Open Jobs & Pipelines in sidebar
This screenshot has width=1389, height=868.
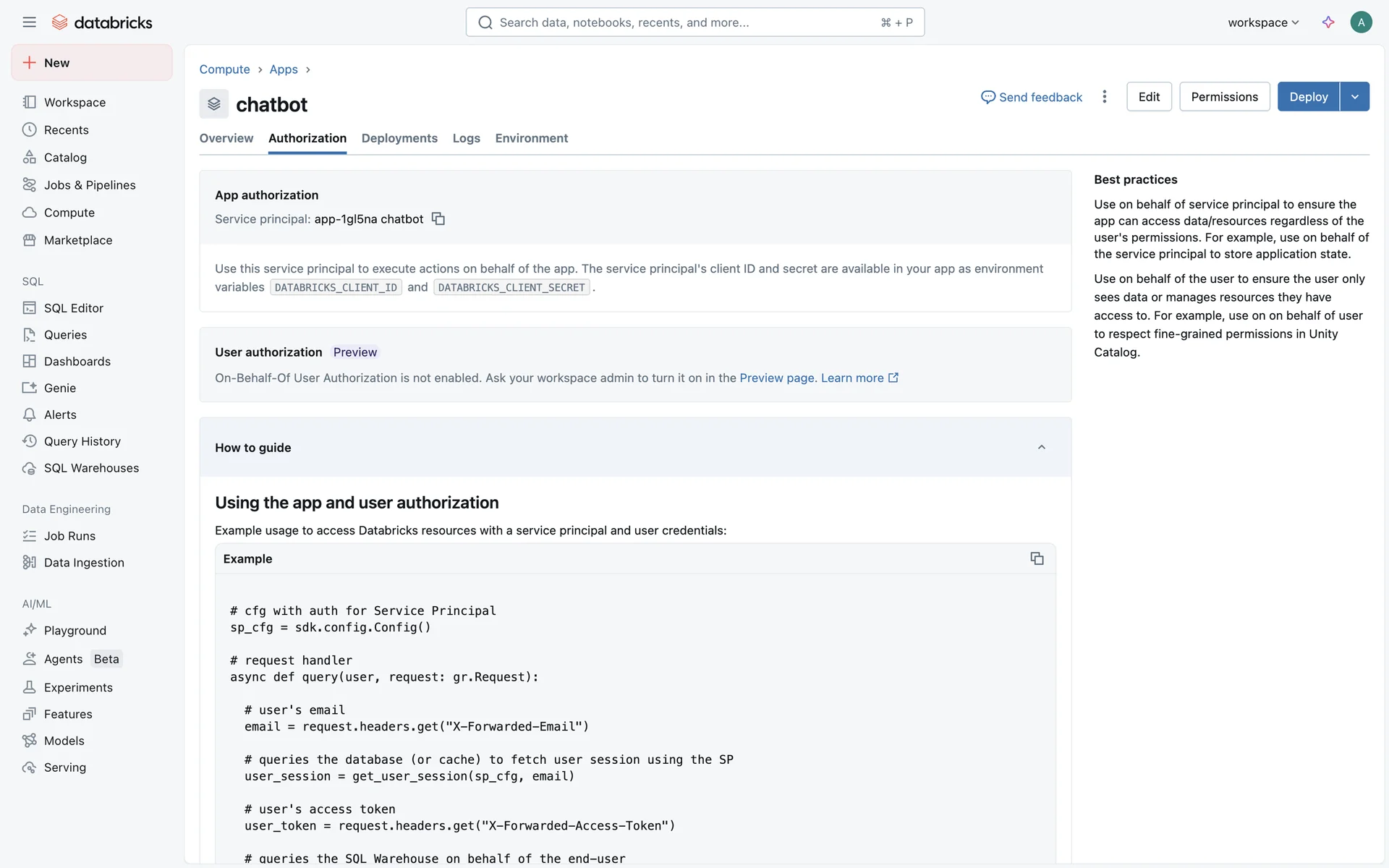tap(90, 185)
